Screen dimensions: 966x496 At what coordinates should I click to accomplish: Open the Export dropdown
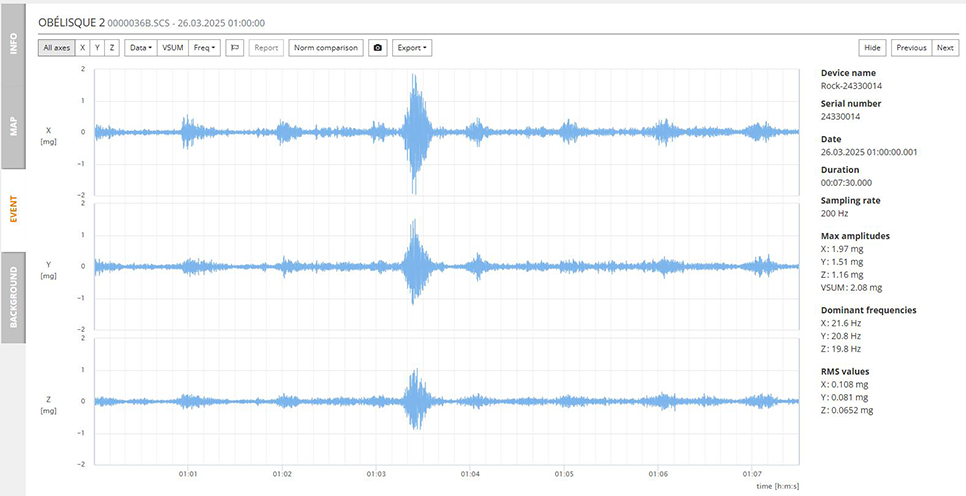click(x=412, y=47)
